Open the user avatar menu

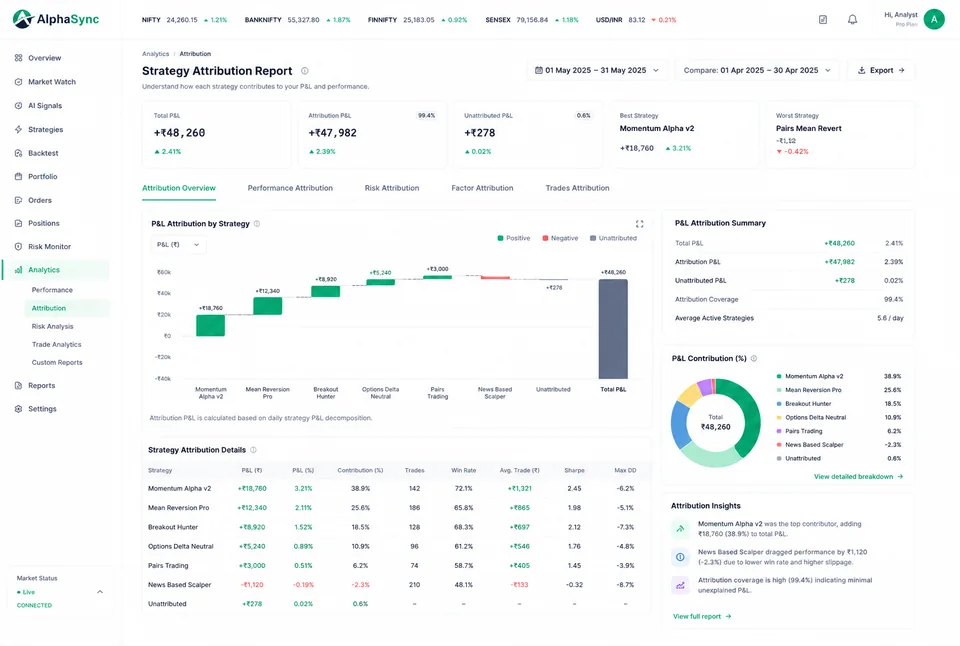(x=934, y=19)
